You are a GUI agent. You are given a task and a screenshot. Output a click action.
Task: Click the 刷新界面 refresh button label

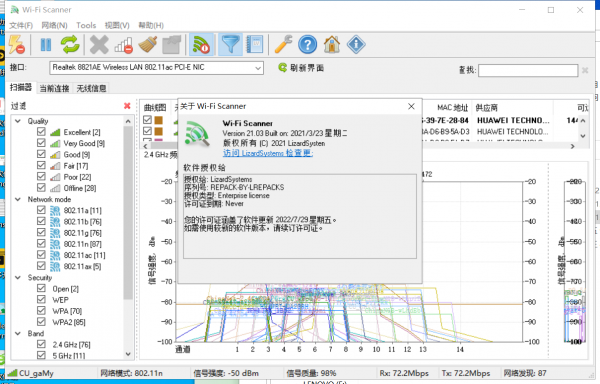pyautogui.click(x=307, y=68)
